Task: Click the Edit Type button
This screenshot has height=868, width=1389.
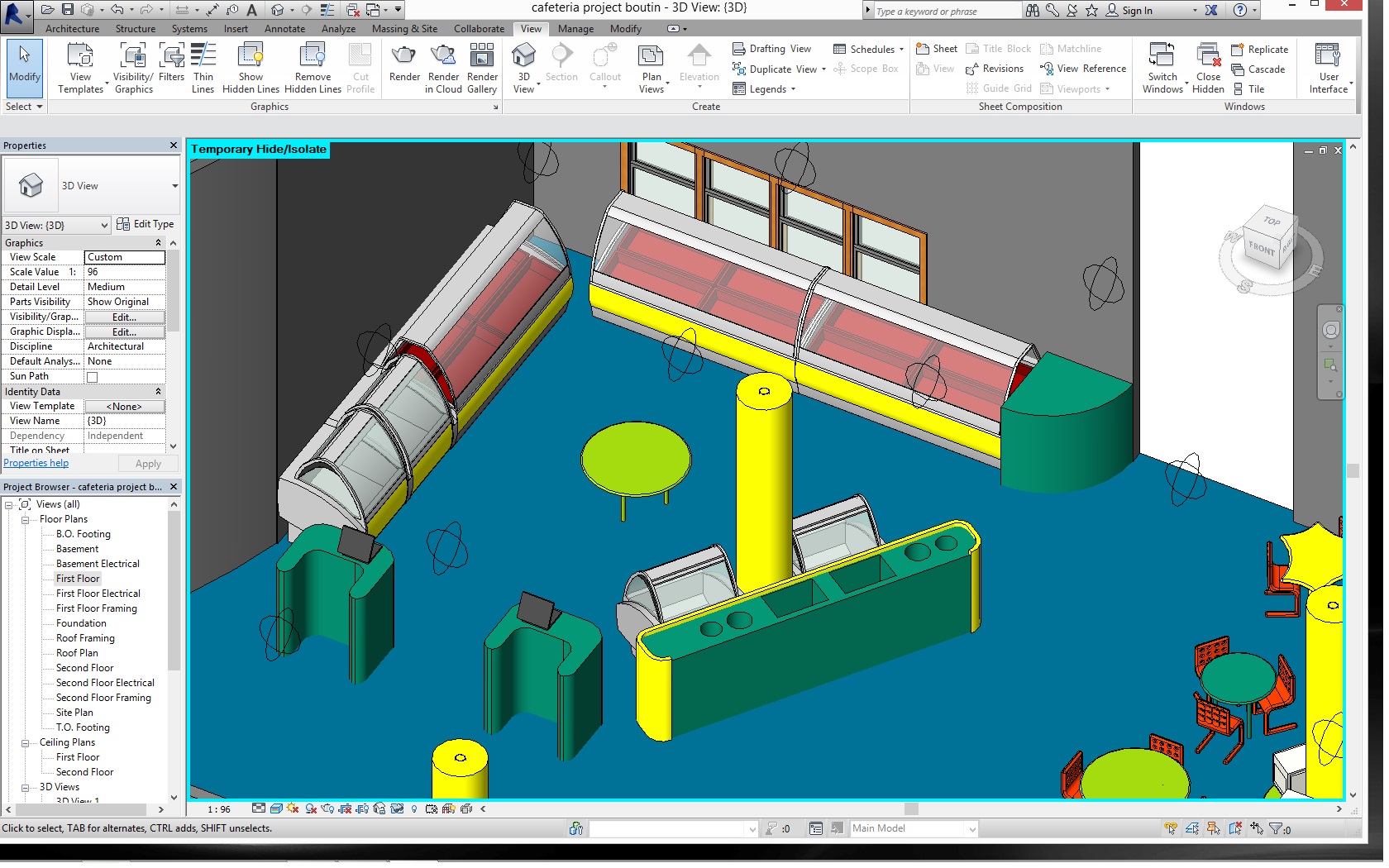Action: click(x=146, y=224)
